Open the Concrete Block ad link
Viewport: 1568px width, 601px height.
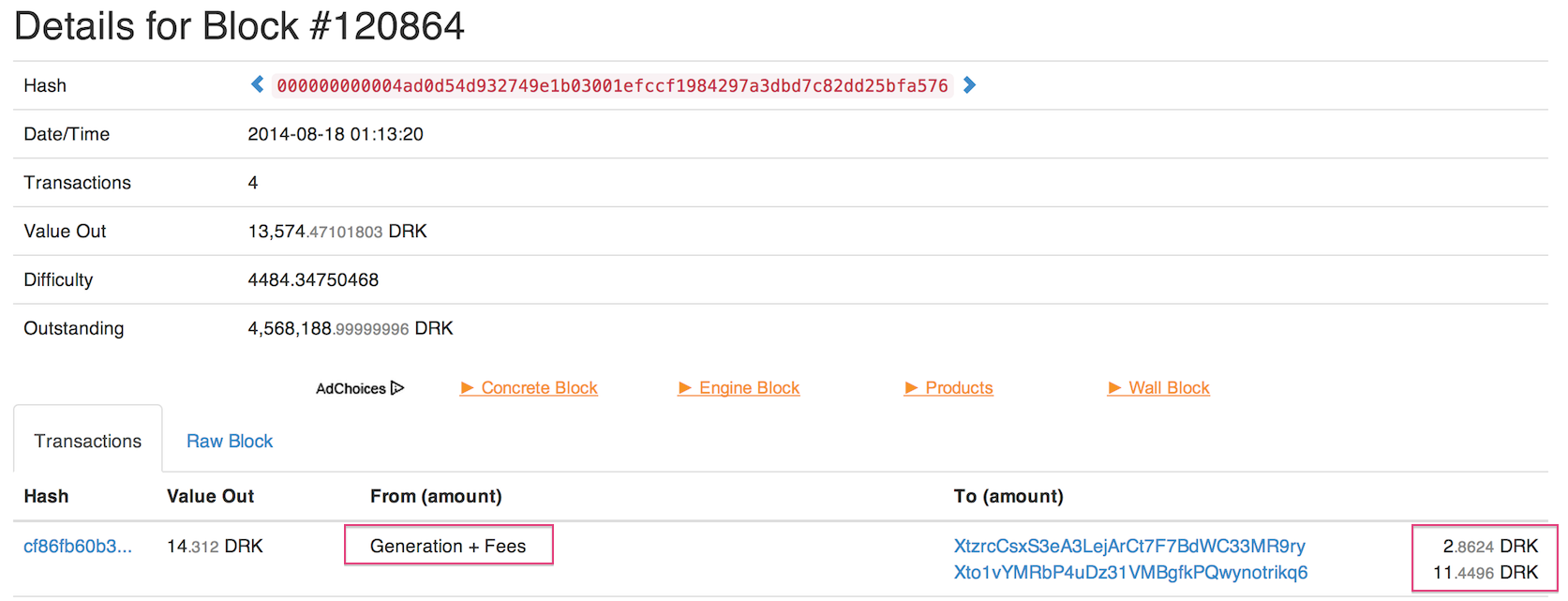539,388
